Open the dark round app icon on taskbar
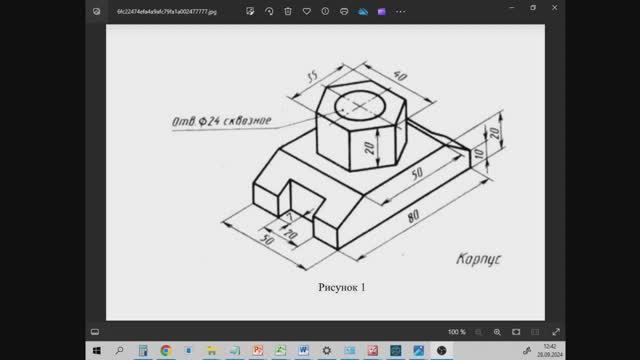 click(441, 351)
